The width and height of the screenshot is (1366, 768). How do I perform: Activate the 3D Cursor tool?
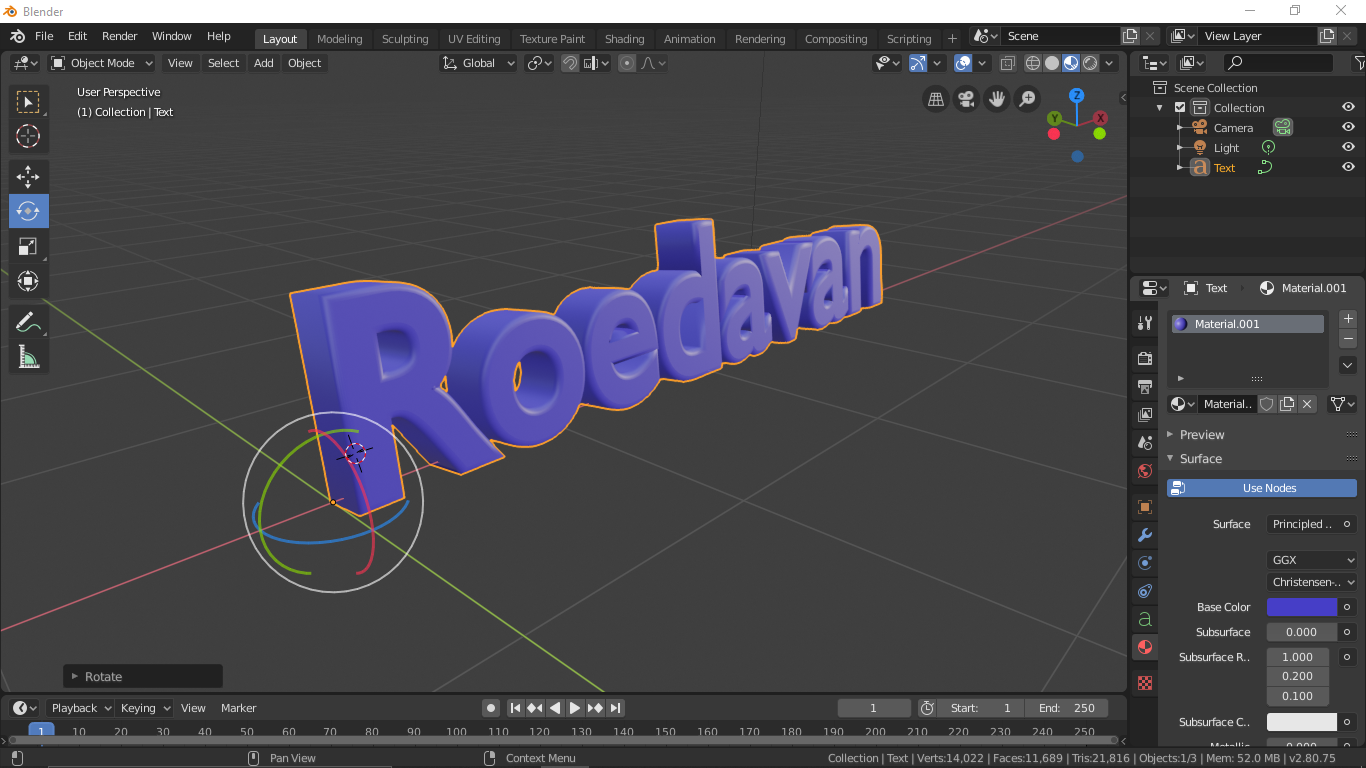click(28, 136)
